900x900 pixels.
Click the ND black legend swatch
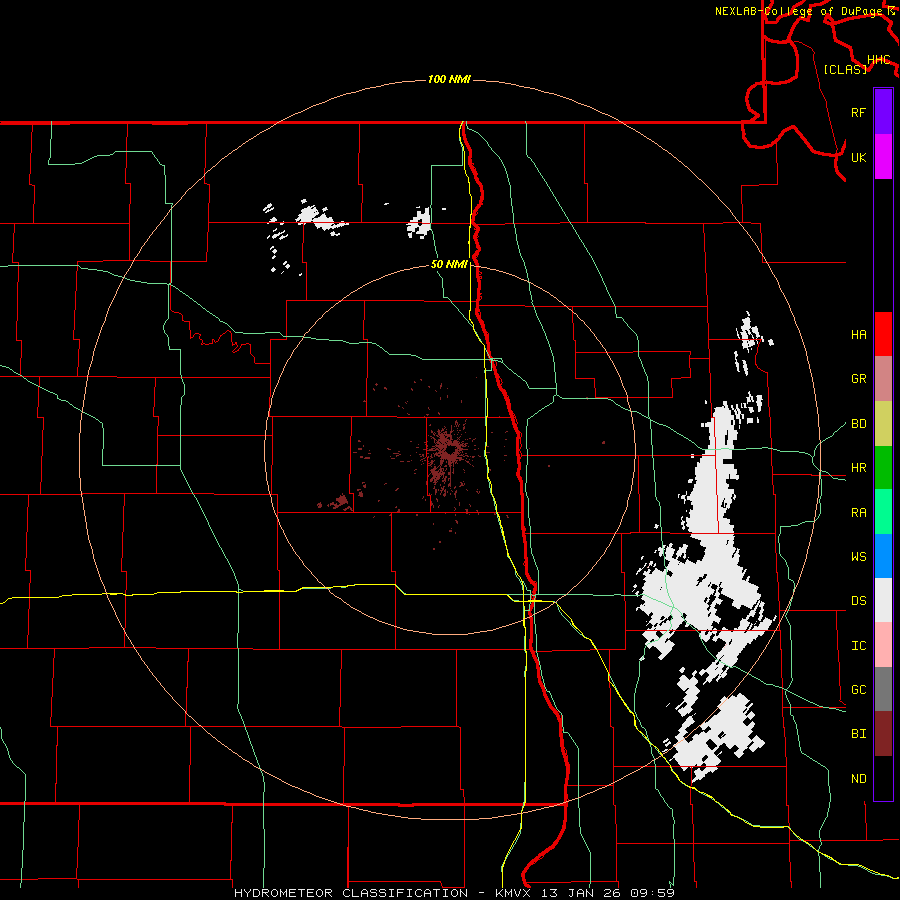click(883, 778)
